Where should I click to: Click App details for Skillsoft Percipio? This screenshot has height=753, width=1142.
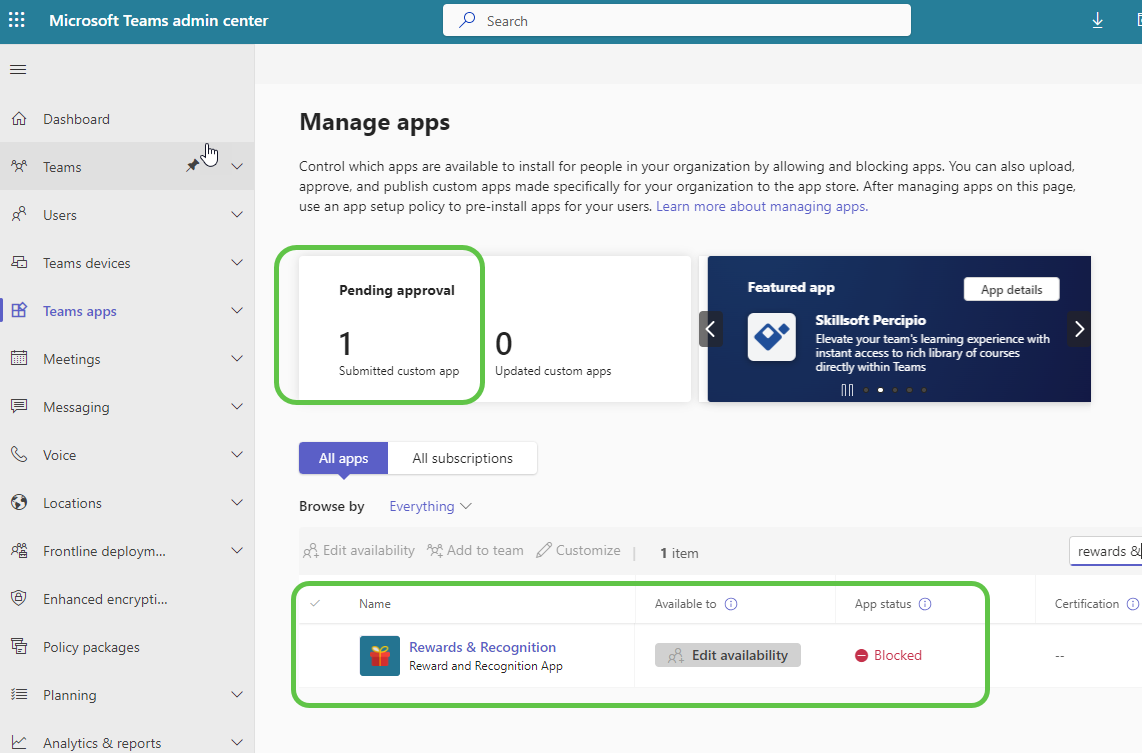pyautogui.click(x=1011, y=288)
